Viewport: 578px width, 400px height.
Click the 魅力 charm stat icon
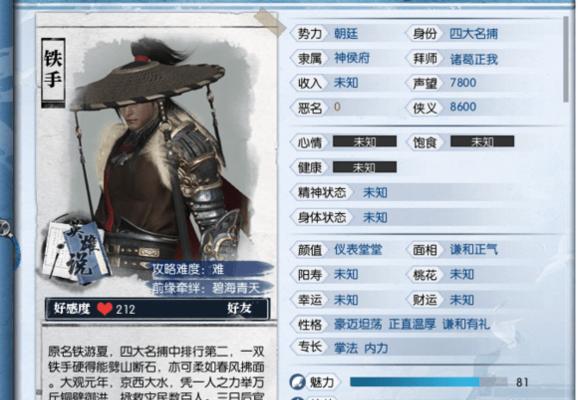[297, 382]
